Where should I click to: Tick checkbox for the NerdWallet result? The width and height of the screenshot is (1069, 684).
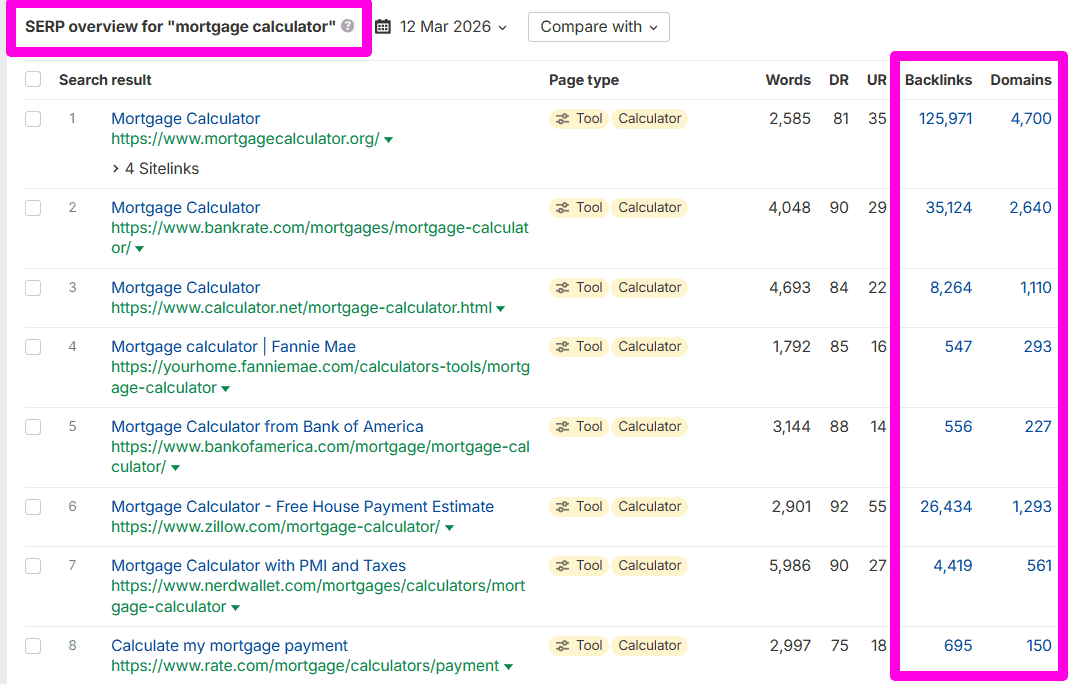tap(33, 566)
